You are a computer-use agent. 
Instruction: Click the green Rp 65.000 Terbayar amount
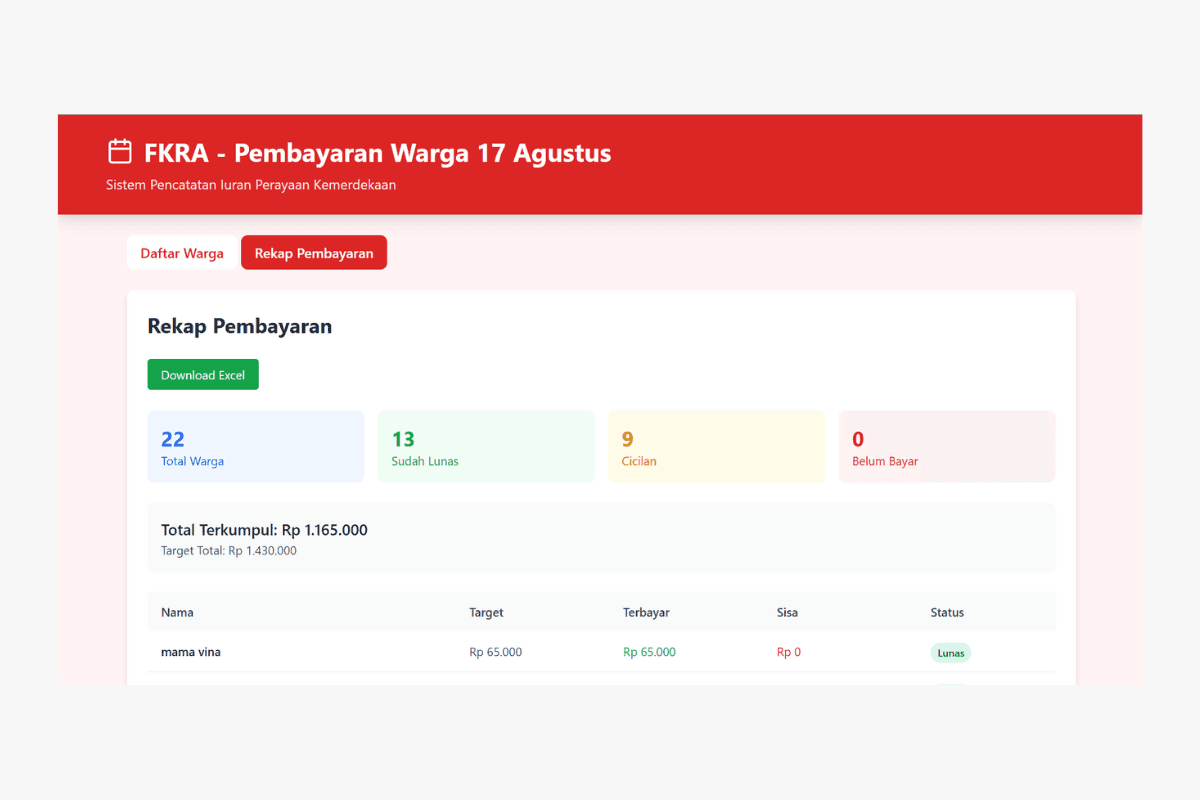pos(649,652)
